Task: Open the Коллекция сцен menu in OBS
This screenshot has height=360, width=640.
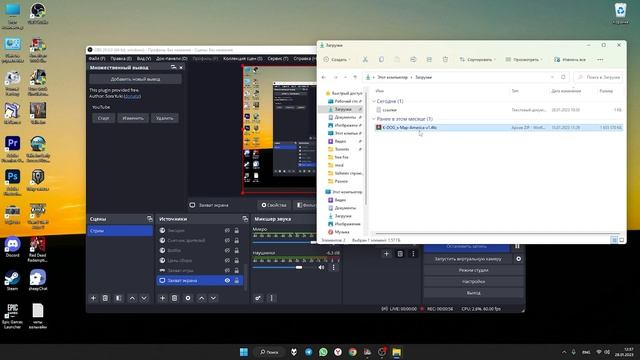Action: click(243, 59)
